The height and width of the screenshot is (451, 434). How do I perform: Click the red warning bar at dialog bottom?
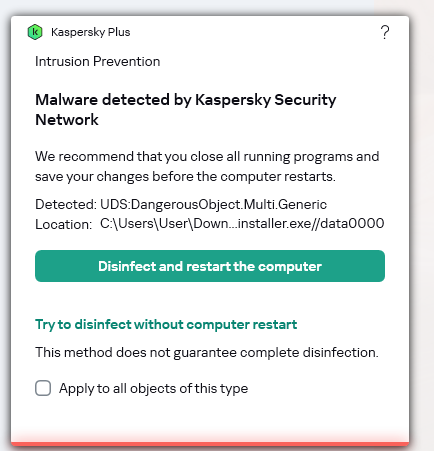[x=210, y=443]
